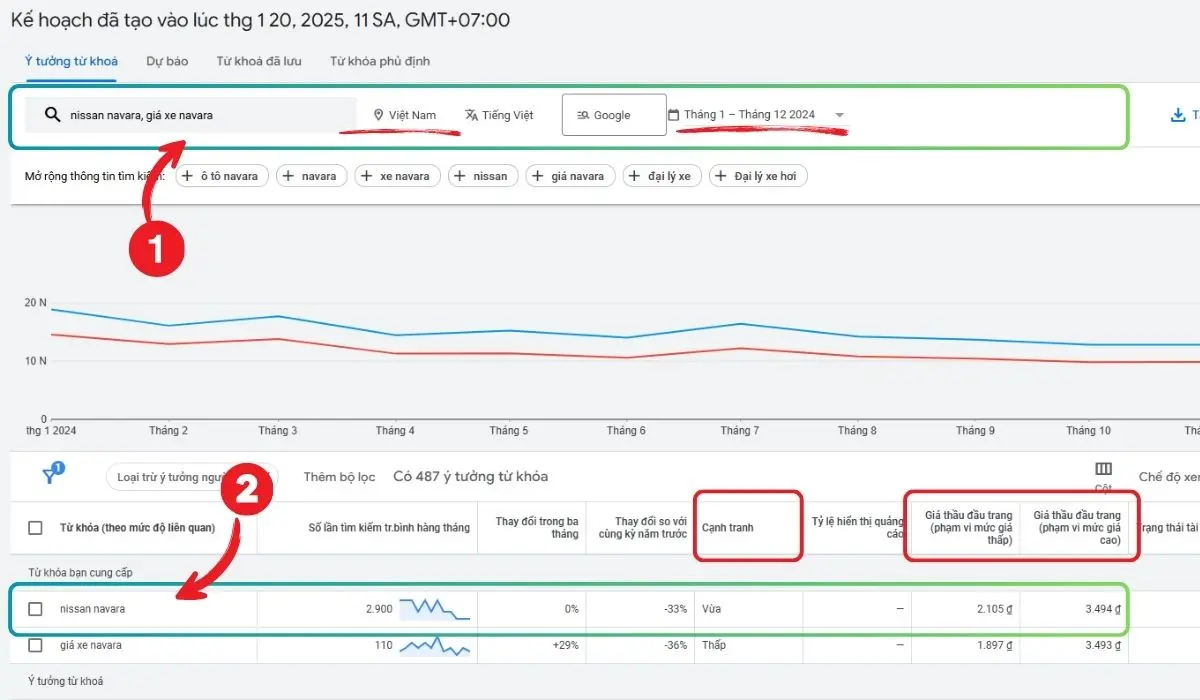
Task: Click the 'nissan navara' trend sparkline
Action: 434,608
